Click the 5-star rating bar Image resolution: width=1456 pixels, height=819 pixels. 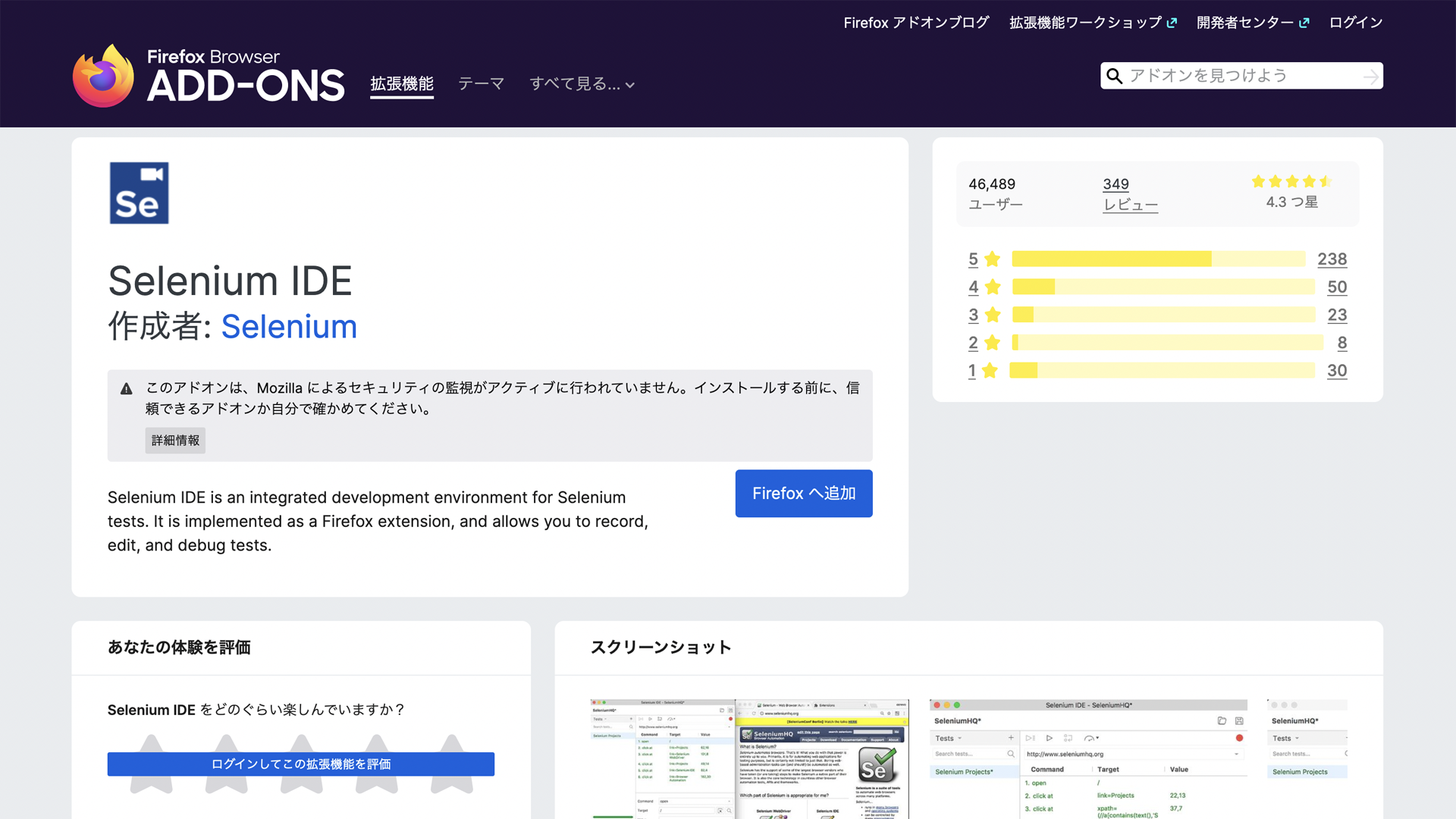pos(1158,259)
